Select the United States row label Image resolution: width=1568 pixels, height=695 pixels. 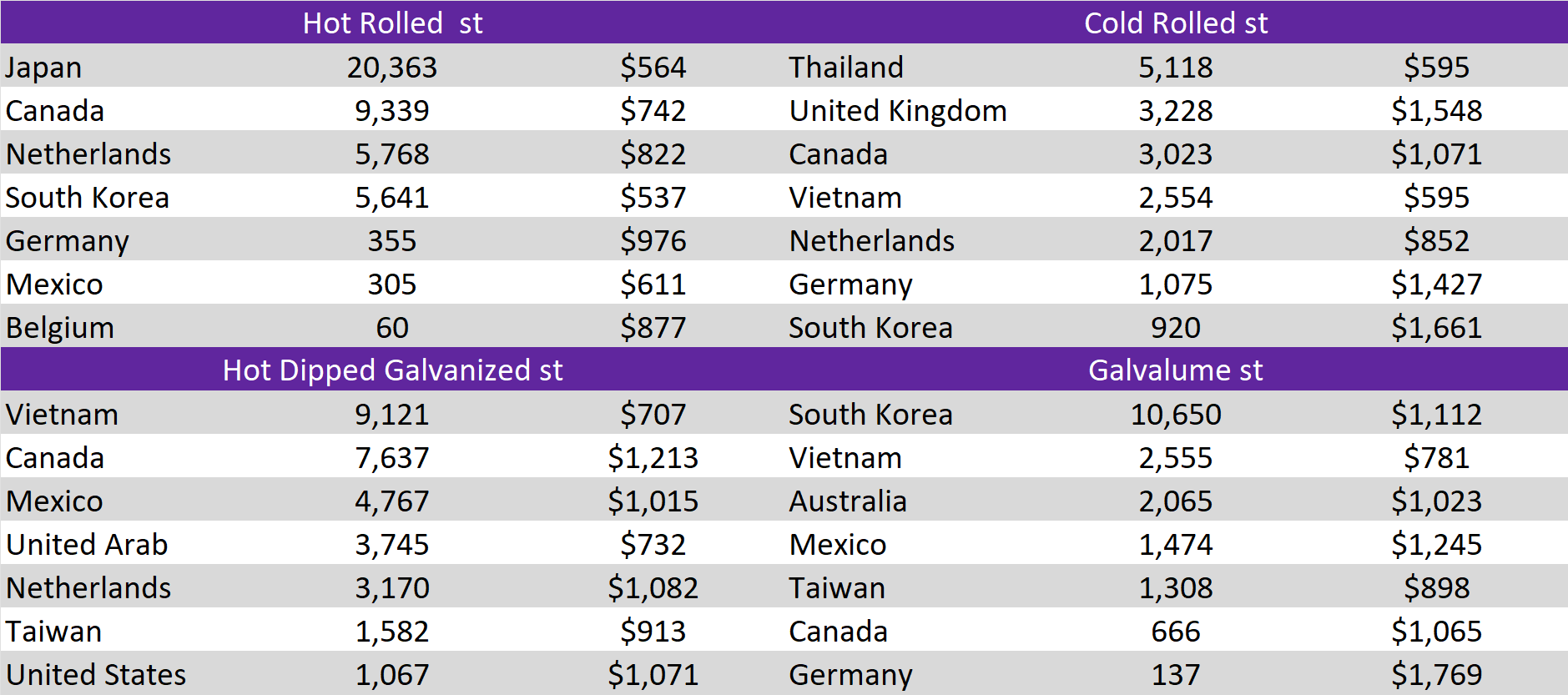pyautogui.click(x=96, y=674)
